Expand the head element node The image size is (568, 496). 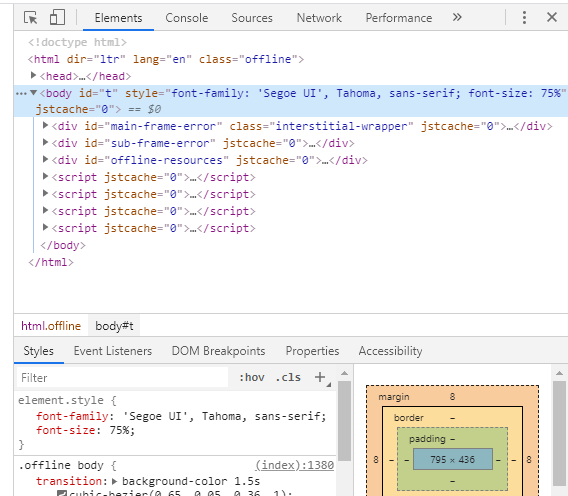[33, 75]
